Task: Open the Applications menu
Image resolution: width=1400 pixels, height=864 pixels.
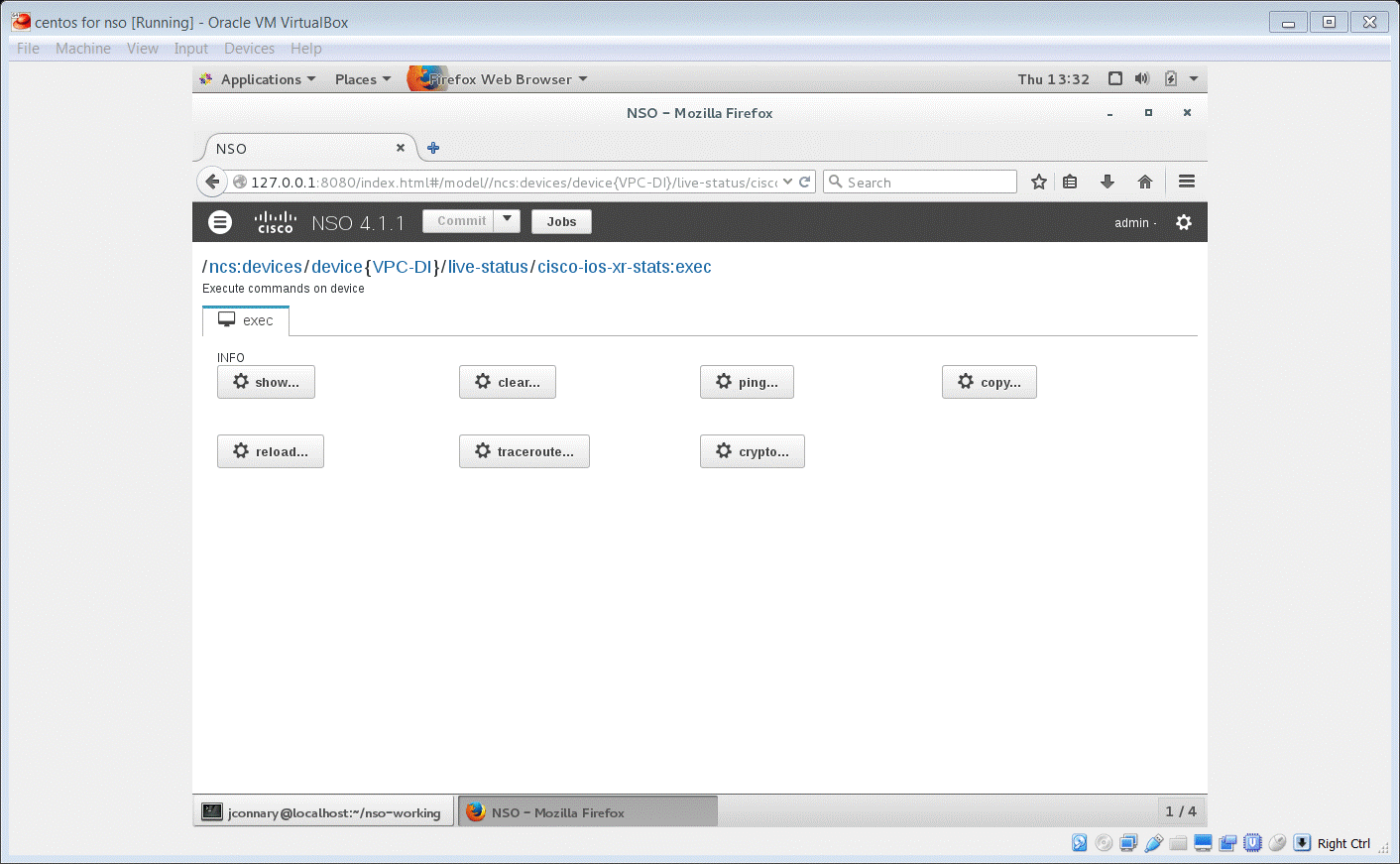Action: (x=268, y=79)
